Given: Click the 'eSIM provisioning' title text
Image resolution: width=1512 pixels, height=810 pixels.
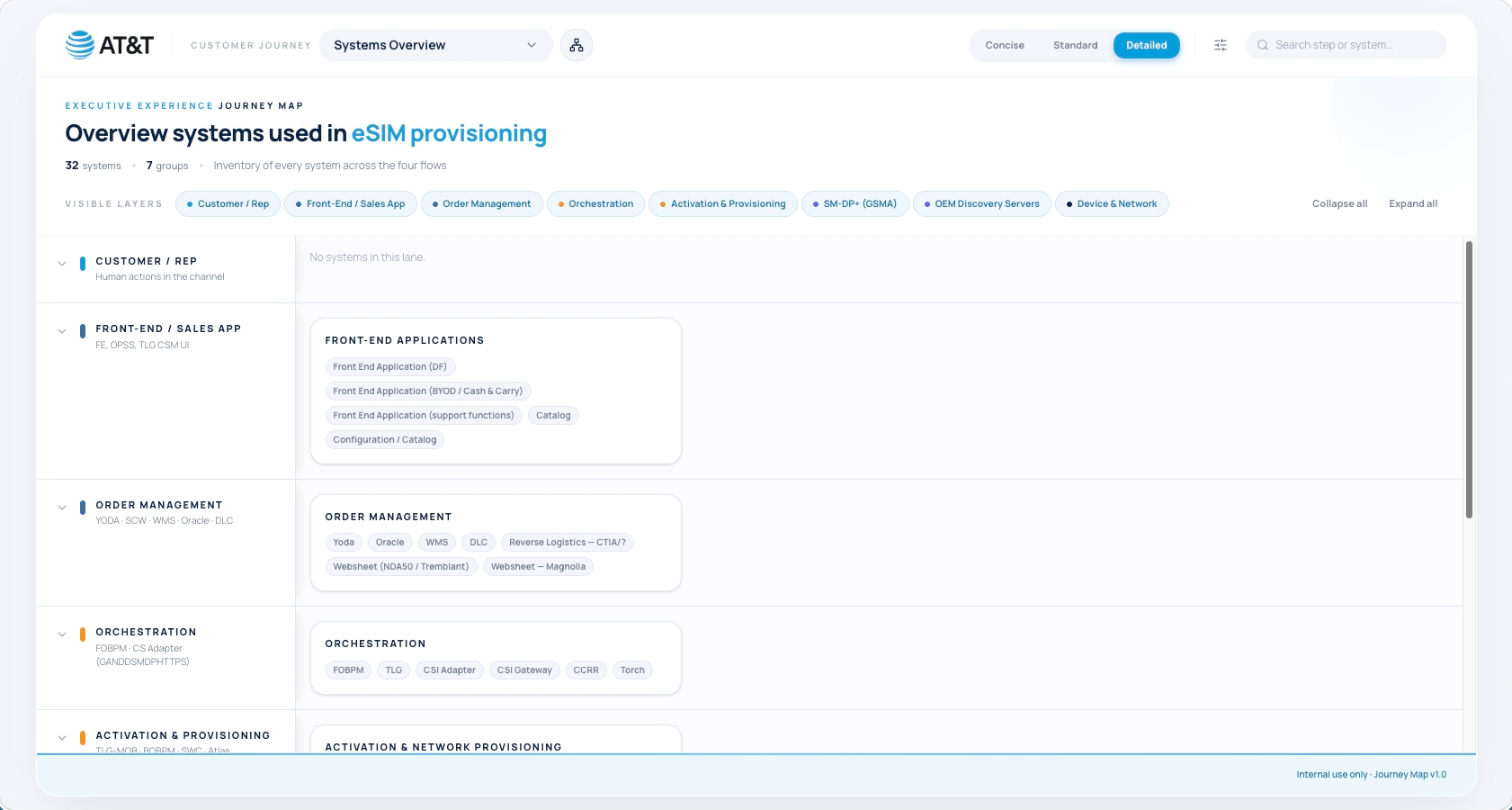Looking at the screenshot, I should tap(449, 133).
